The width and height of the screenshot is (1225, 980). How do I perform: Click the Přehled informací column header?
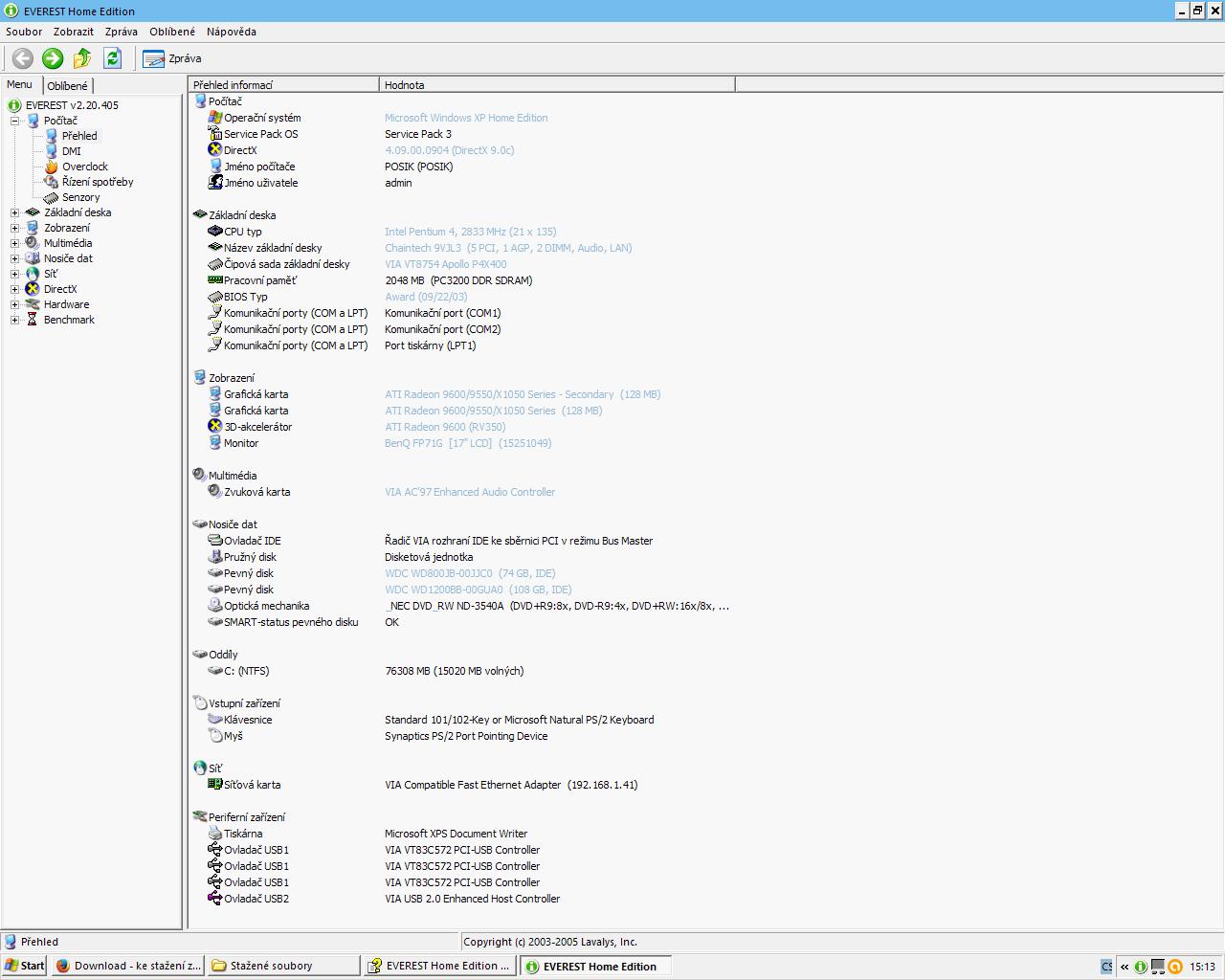[x=284, y=85]
